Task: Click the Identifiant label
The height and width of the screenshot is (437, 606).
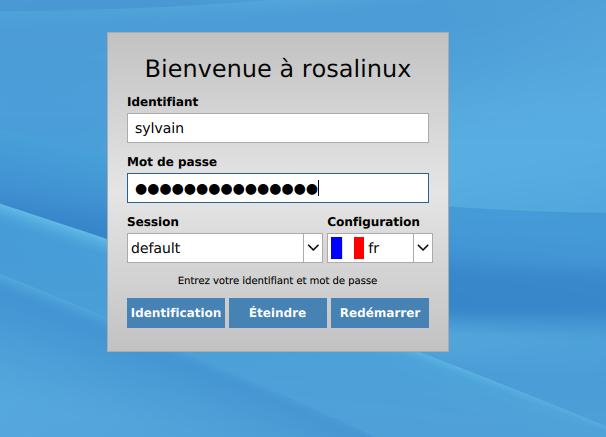Action: coord(162,102)
